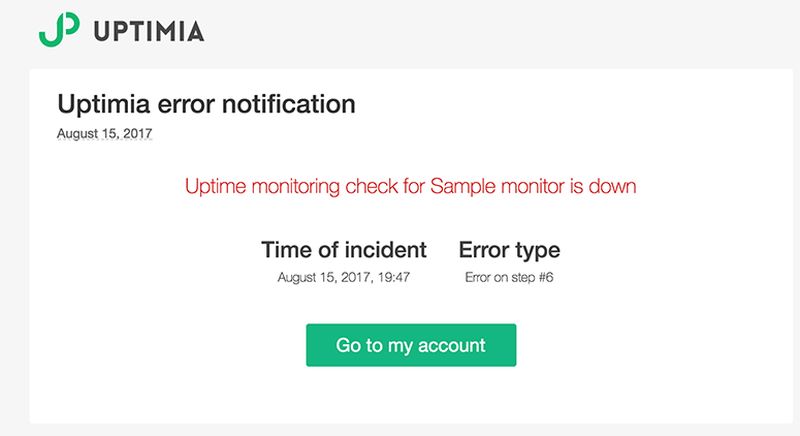Screen dimensions: 800x436
Task: Click the green Uptimia logo icon
Action: [x=59, y=30]
